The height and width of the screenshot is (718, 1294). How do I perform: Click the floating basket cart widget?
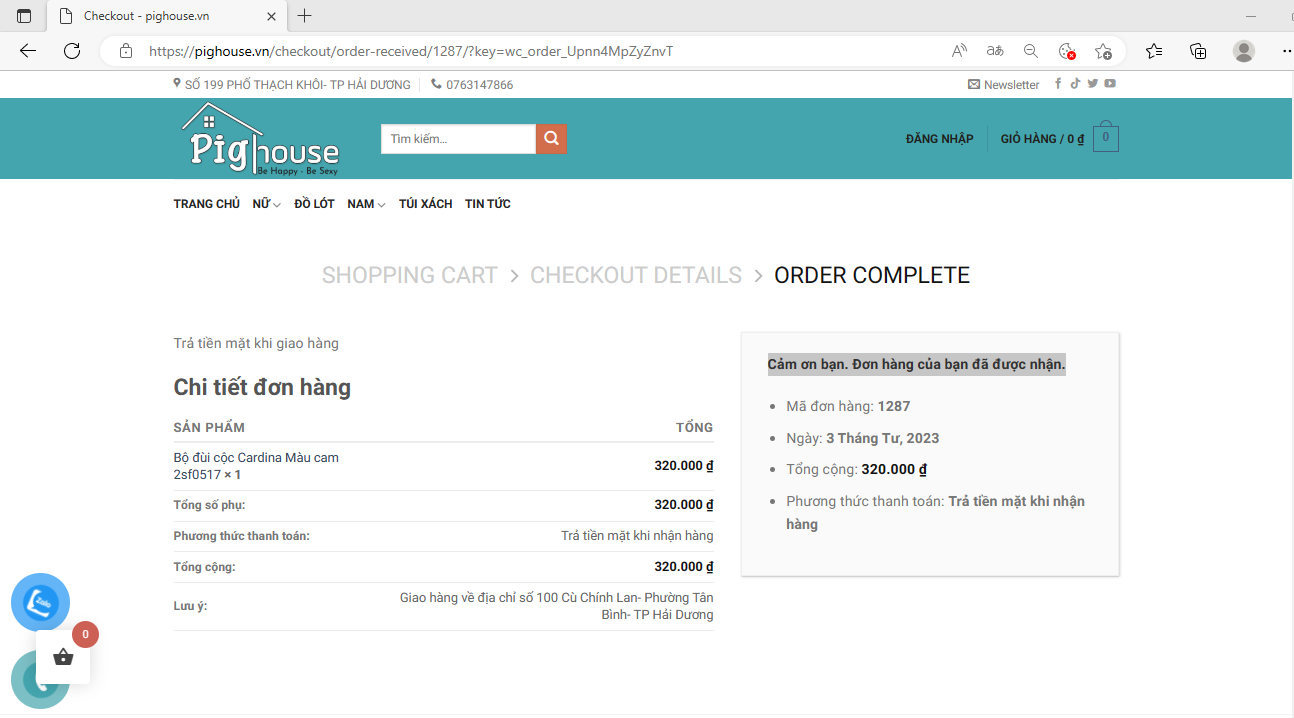63,657
